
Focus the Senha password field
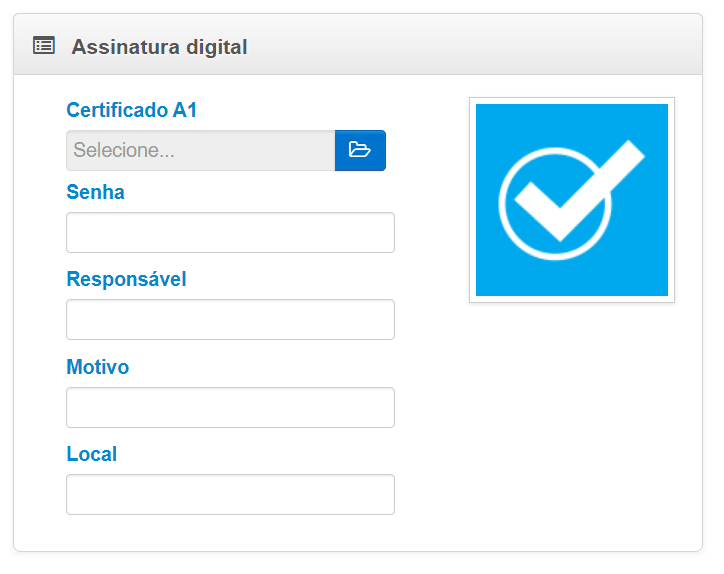click(x=230, y=232)
